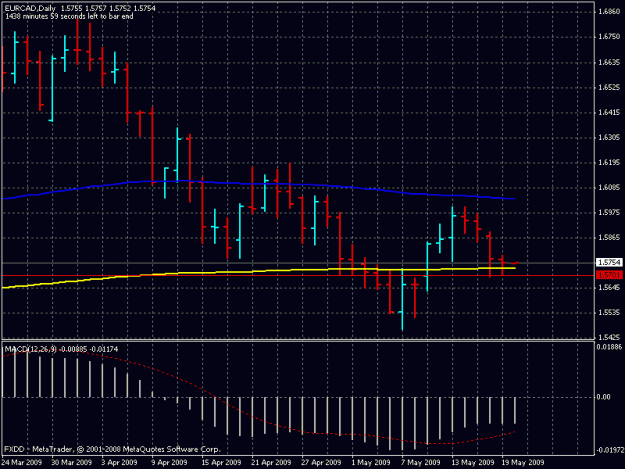Screen dimensions: 625x469
Task: Click the red price level label 1.5701
Action: click(x=609, y=275)
